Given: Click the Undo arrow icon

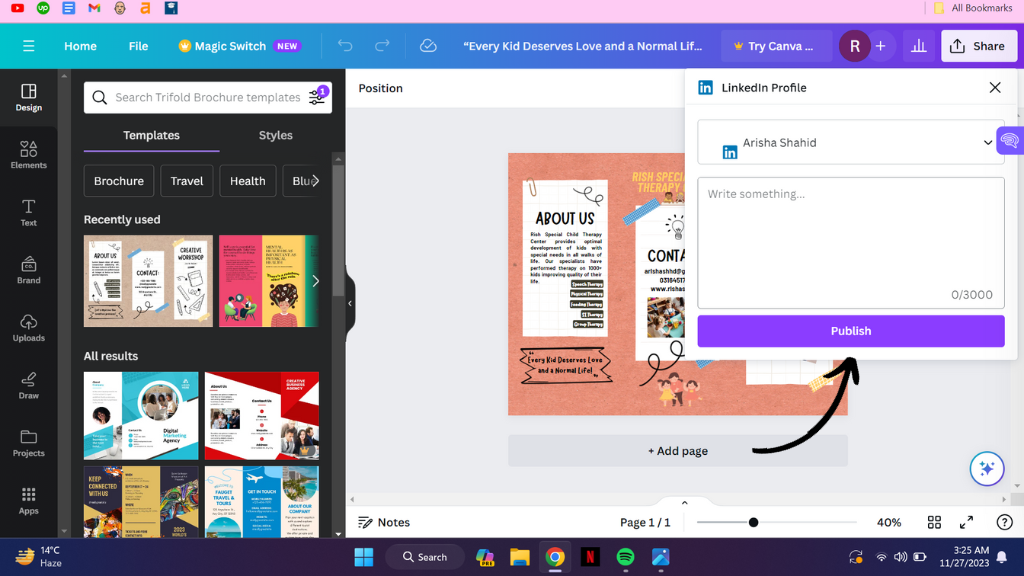Looking at the screenshot, I should point(345,46).
